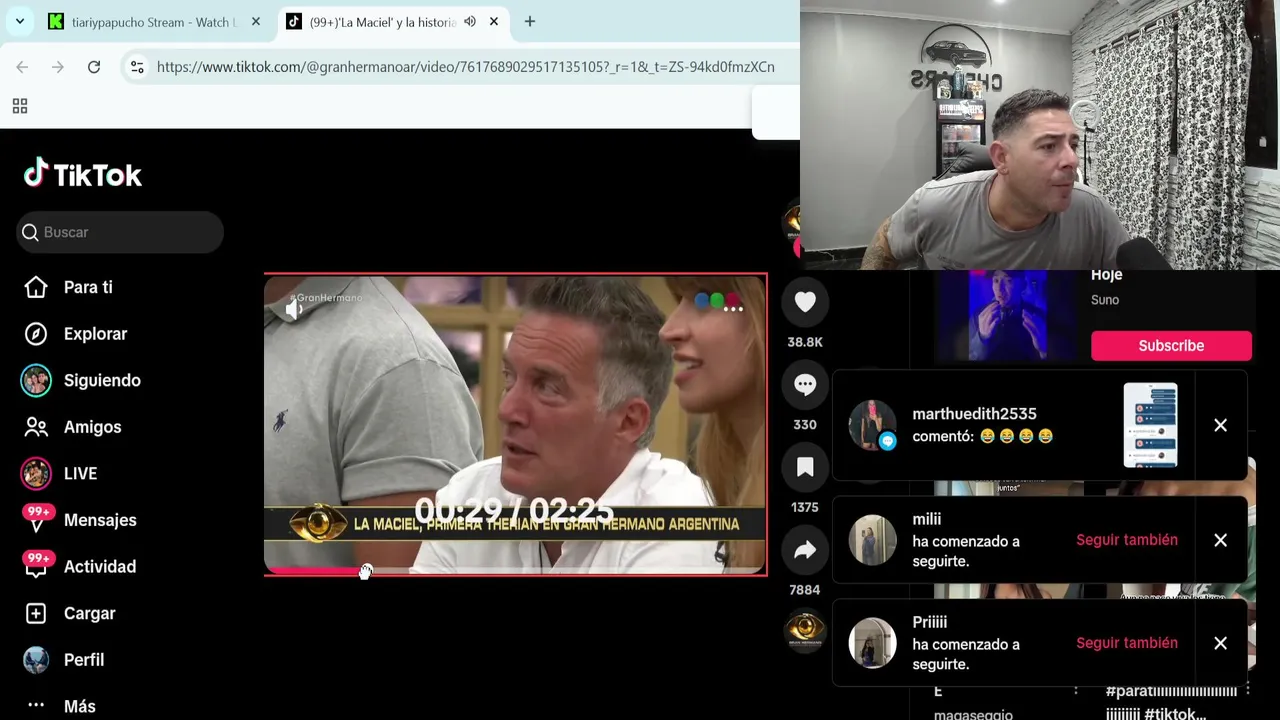Follow Priiiii back with Seguir también
This screenshot has height=720, width=1280.
coord(1127,643)
